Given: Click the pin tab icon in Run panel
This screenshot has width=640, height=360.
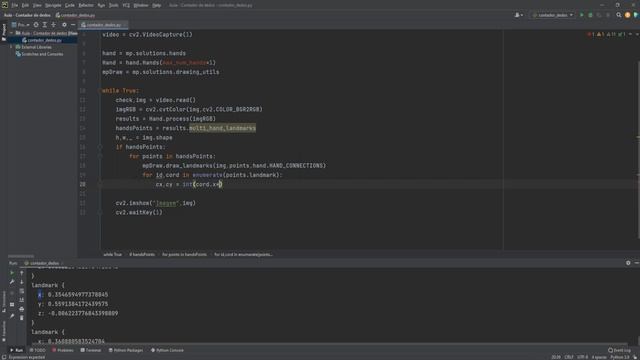Looking at the screenshot, I should coord(12,316).
